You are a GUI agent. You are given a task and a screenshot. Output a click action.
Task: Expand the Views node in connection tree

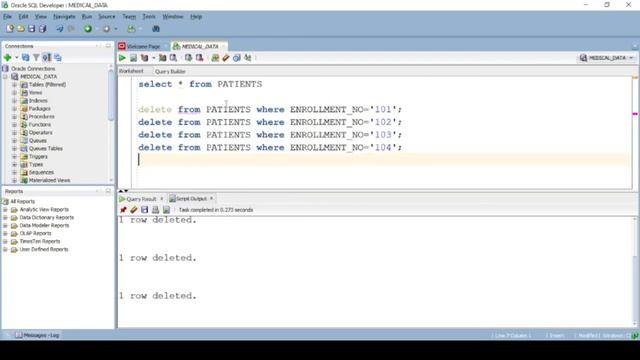[14, 93]
